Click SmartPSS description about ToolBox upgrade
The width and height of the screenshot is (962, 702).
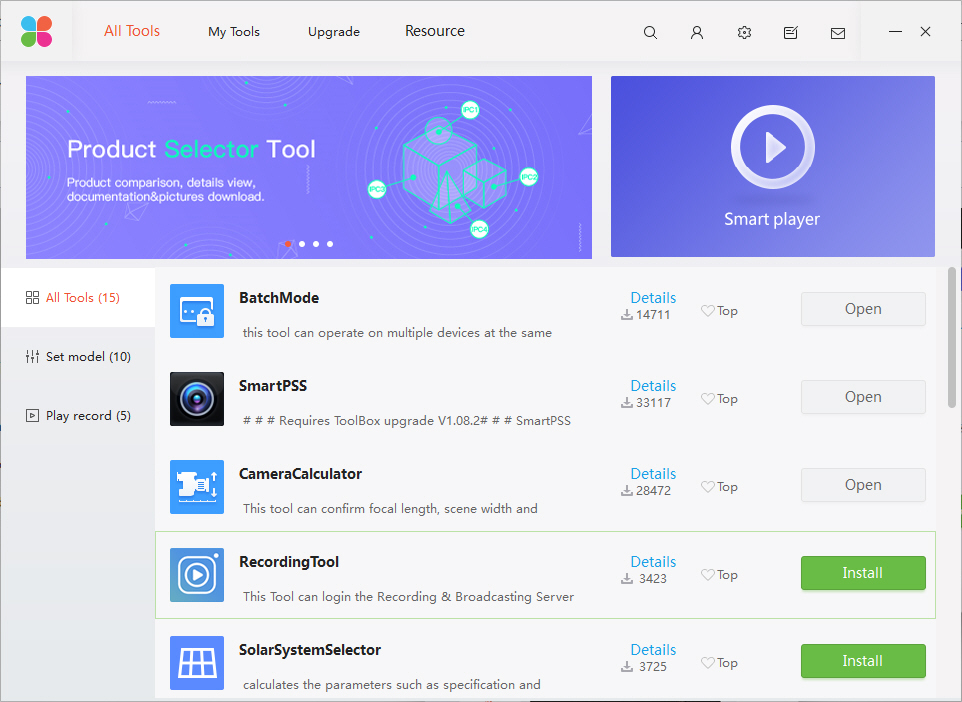407,421
